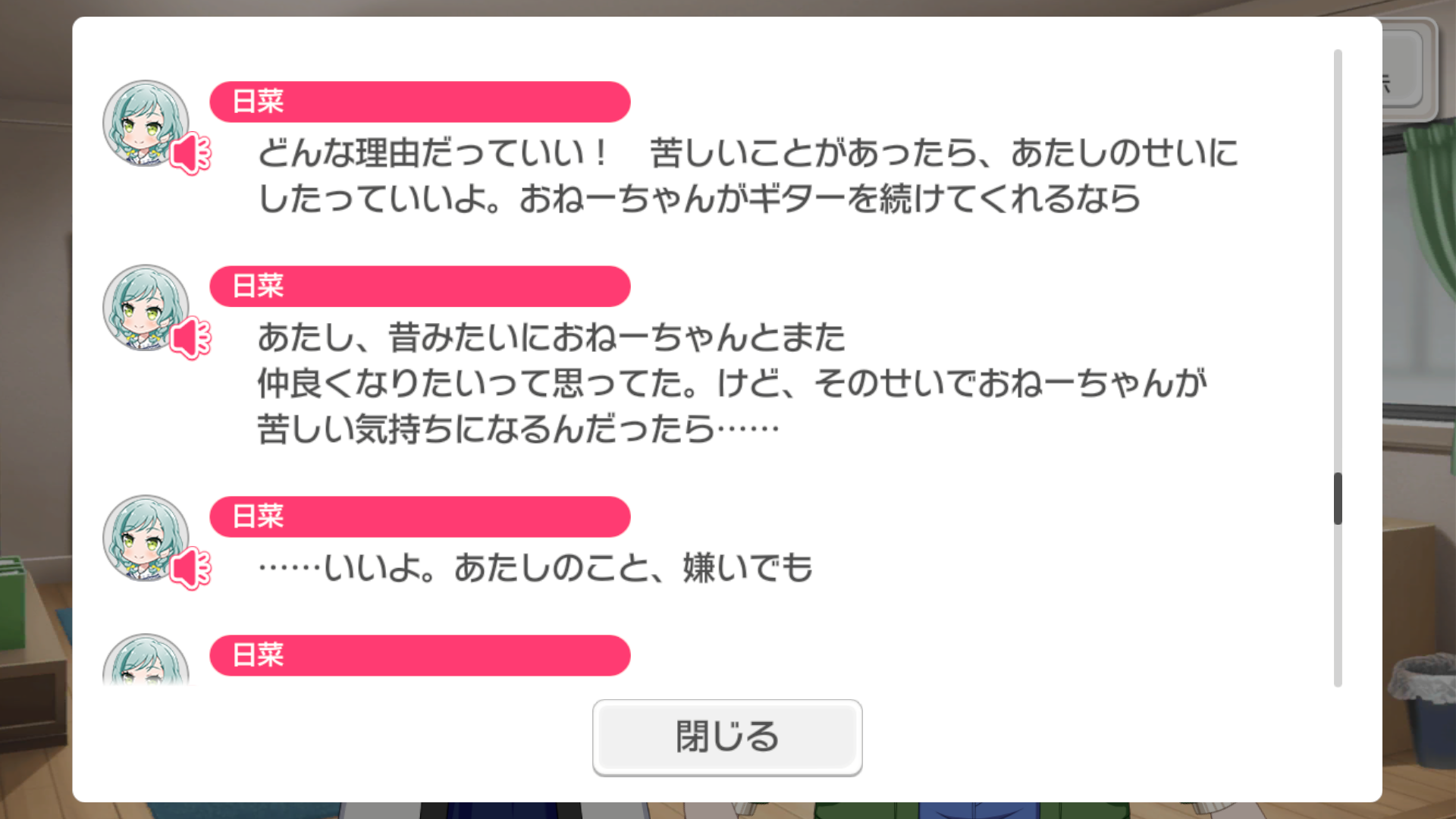The width and height of the screenshot is (1456, 819).
Task: Select the second 日菜 name banner
Action: pyautogui.click(x=420, y=286)
